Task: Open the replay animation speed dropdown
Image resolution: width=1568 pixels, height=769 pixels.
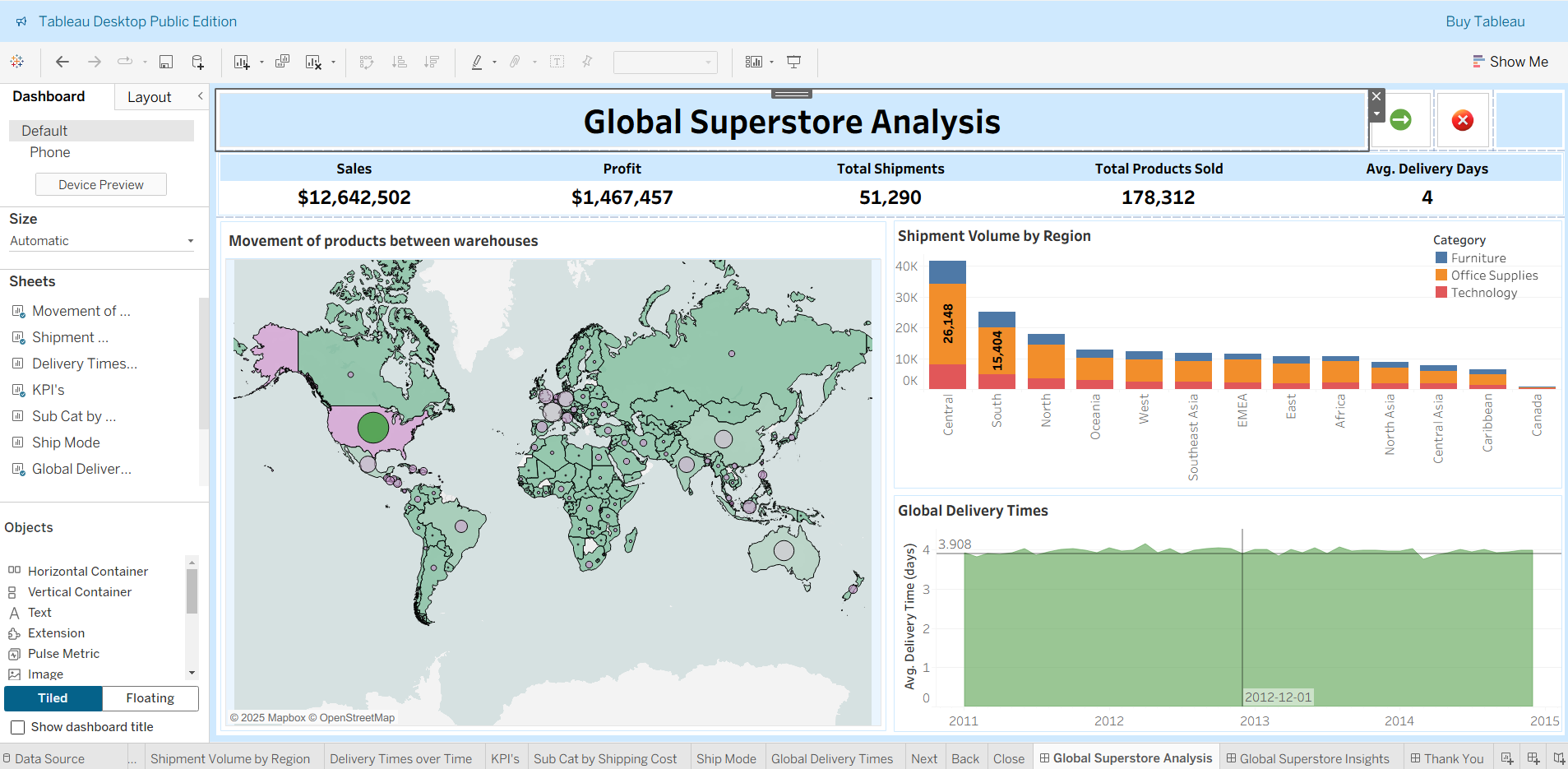Action: pos(145,62)
